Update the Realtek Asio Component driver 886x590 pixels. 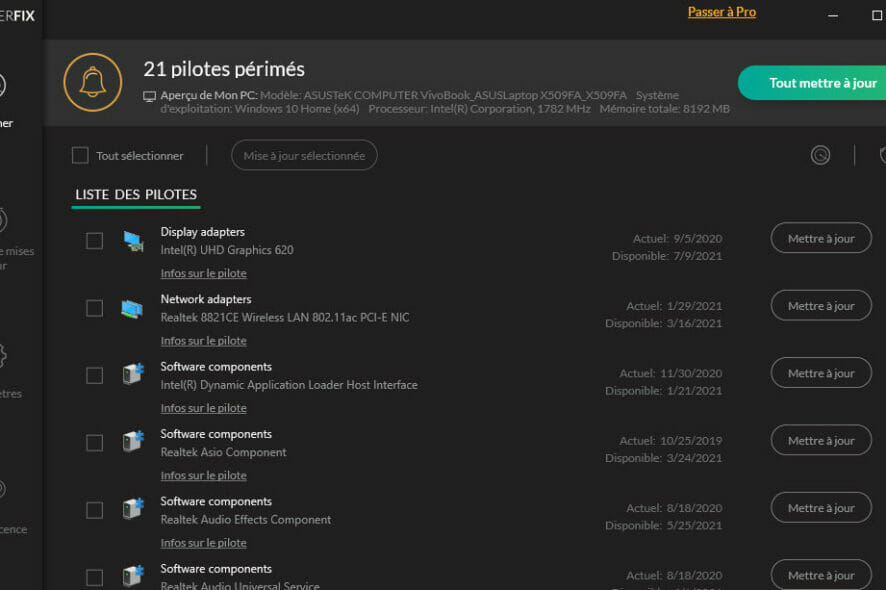(x=821, y=440)
